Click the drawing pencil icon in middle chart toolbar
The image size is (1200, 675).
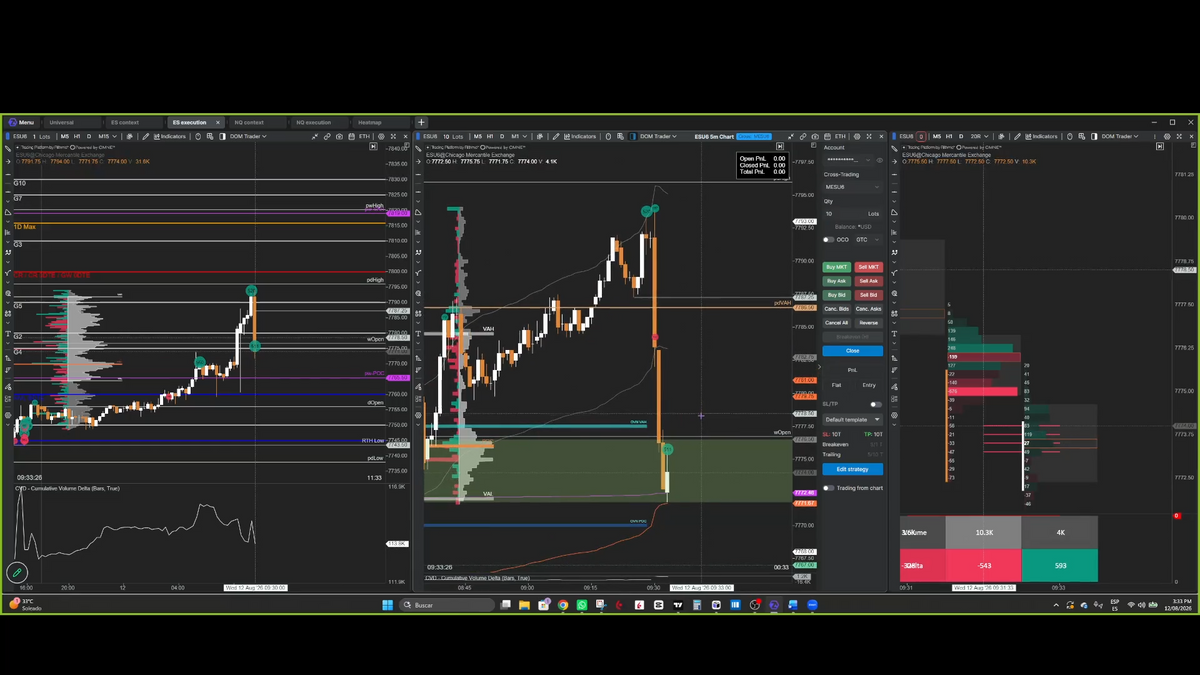click(555, 136)
